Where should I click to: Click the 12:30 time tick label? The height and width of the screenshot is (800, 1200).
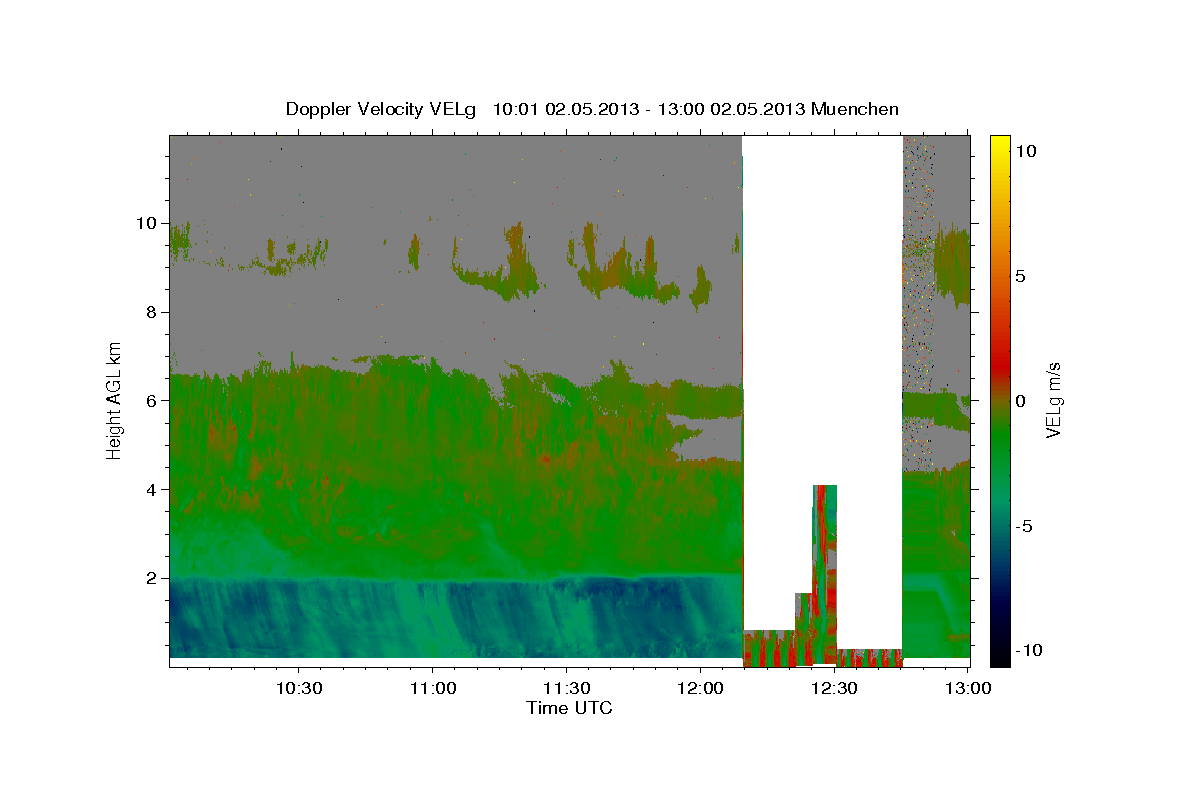pyautogui.click(x=835, y=689)
